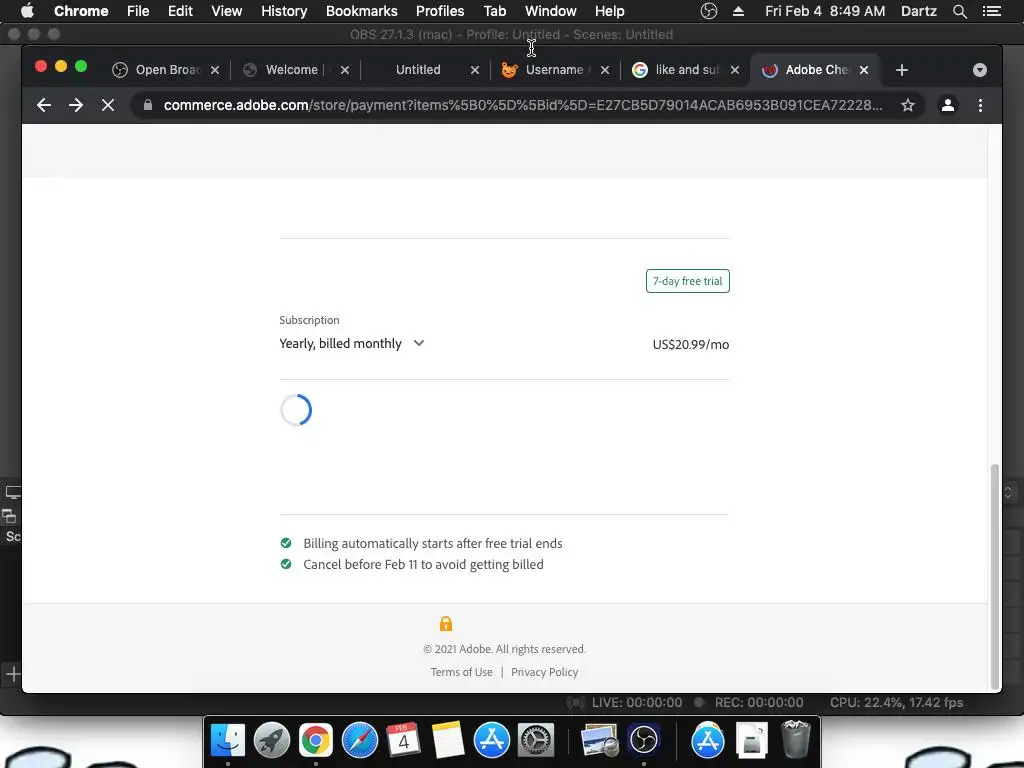Image resolution: width=1024 pixels, height=768 pixels.
Task: Open the Profiles menu
Action: click(440, 11)
